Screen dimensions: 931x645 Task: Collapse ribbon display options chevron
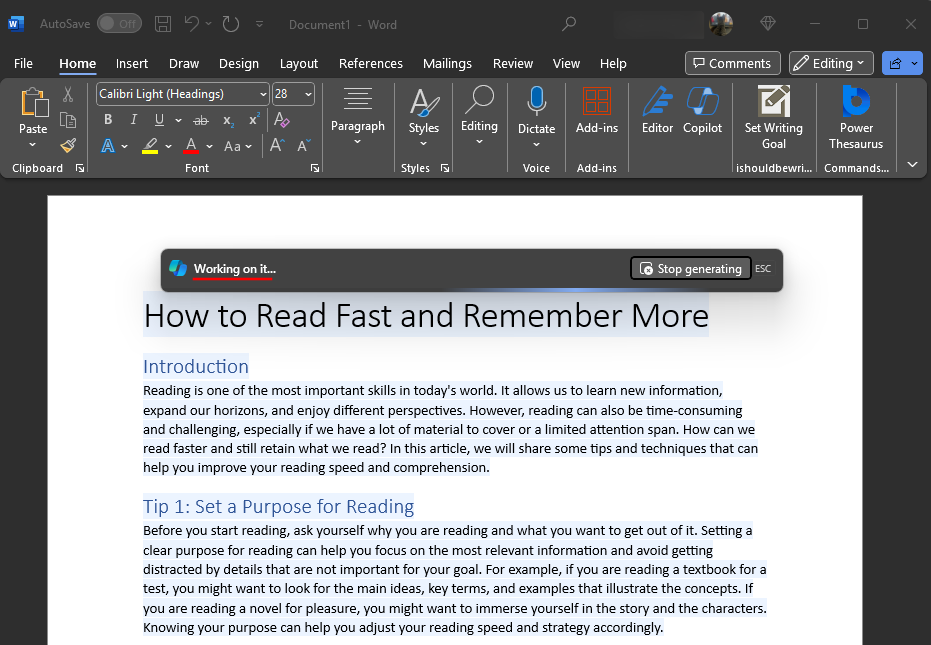tap(913, 165)
